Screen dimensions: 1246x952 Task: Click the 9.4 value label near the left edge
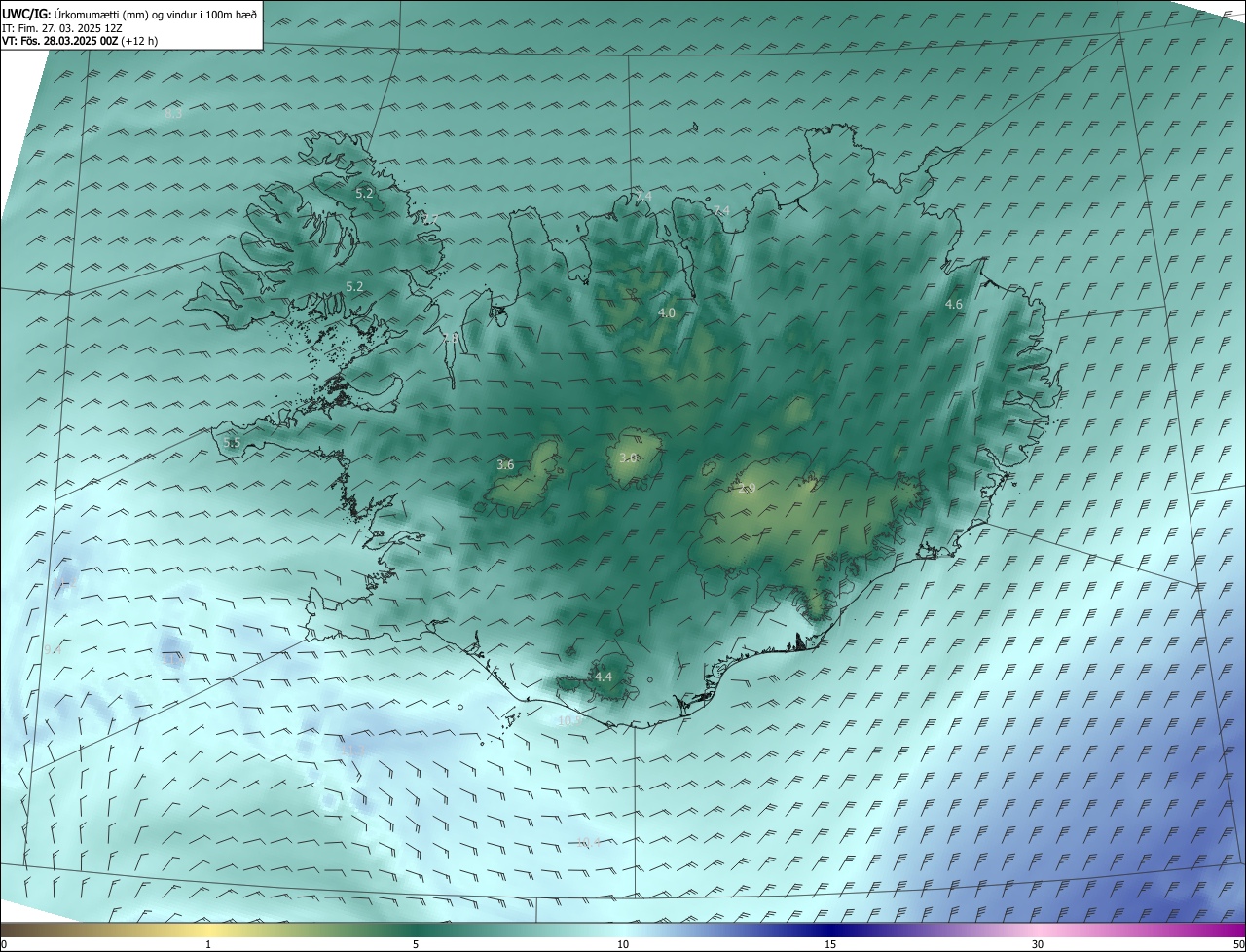[53, 649]
